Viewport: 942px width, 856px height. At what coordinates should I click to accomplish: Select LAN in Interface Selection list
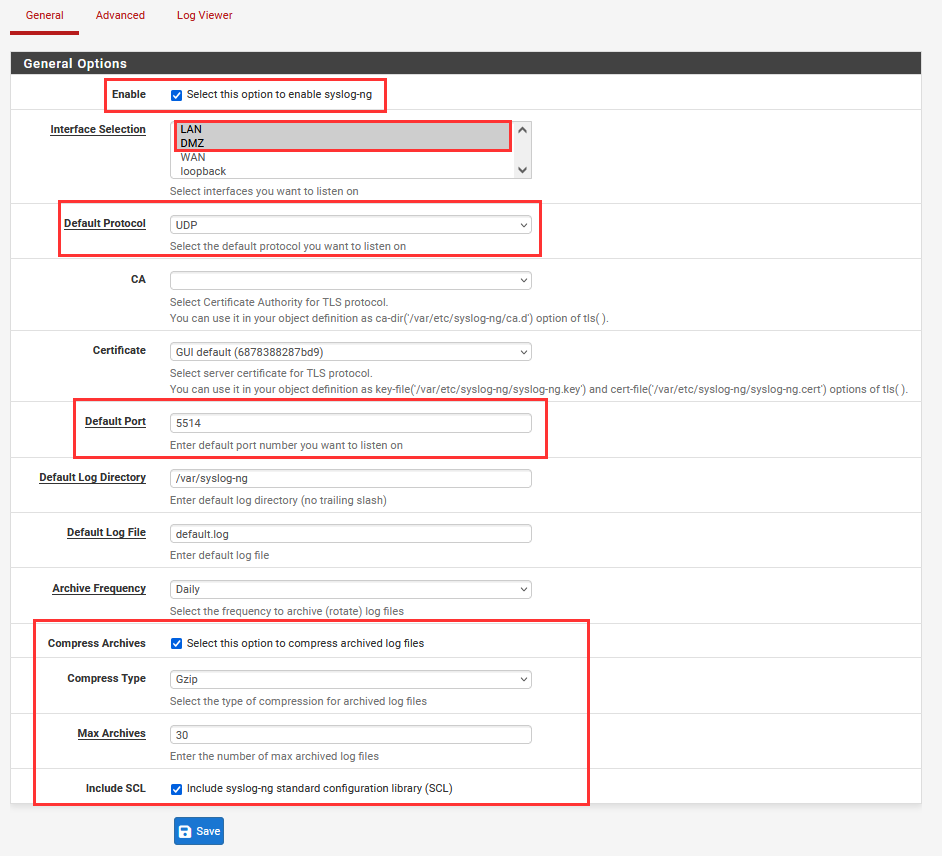click(191, 129)
